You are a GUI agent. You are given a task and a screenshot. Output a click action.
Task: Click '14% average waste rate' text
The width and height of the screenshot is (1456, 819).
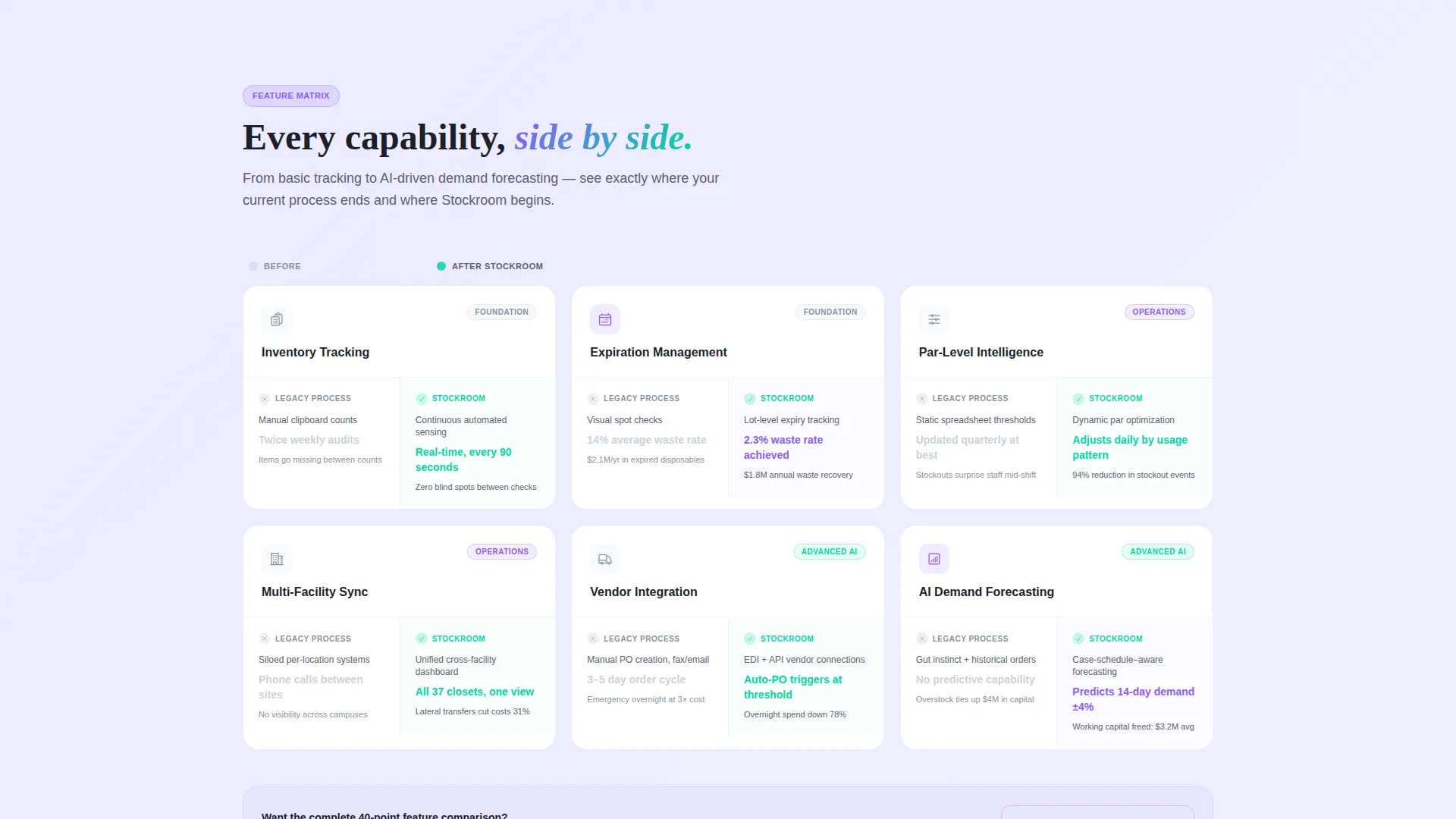[x=646, y=440]
